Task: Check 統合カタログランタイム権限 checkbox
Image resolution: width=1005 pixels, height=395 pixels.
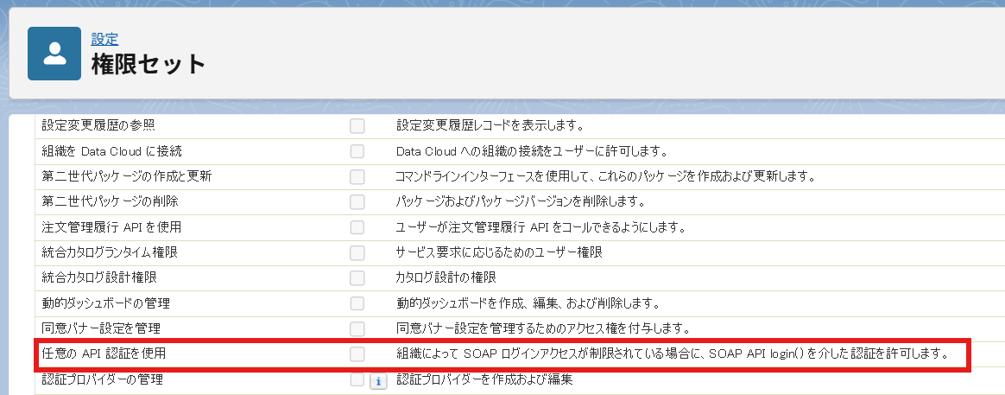Action: pos(357,253)
